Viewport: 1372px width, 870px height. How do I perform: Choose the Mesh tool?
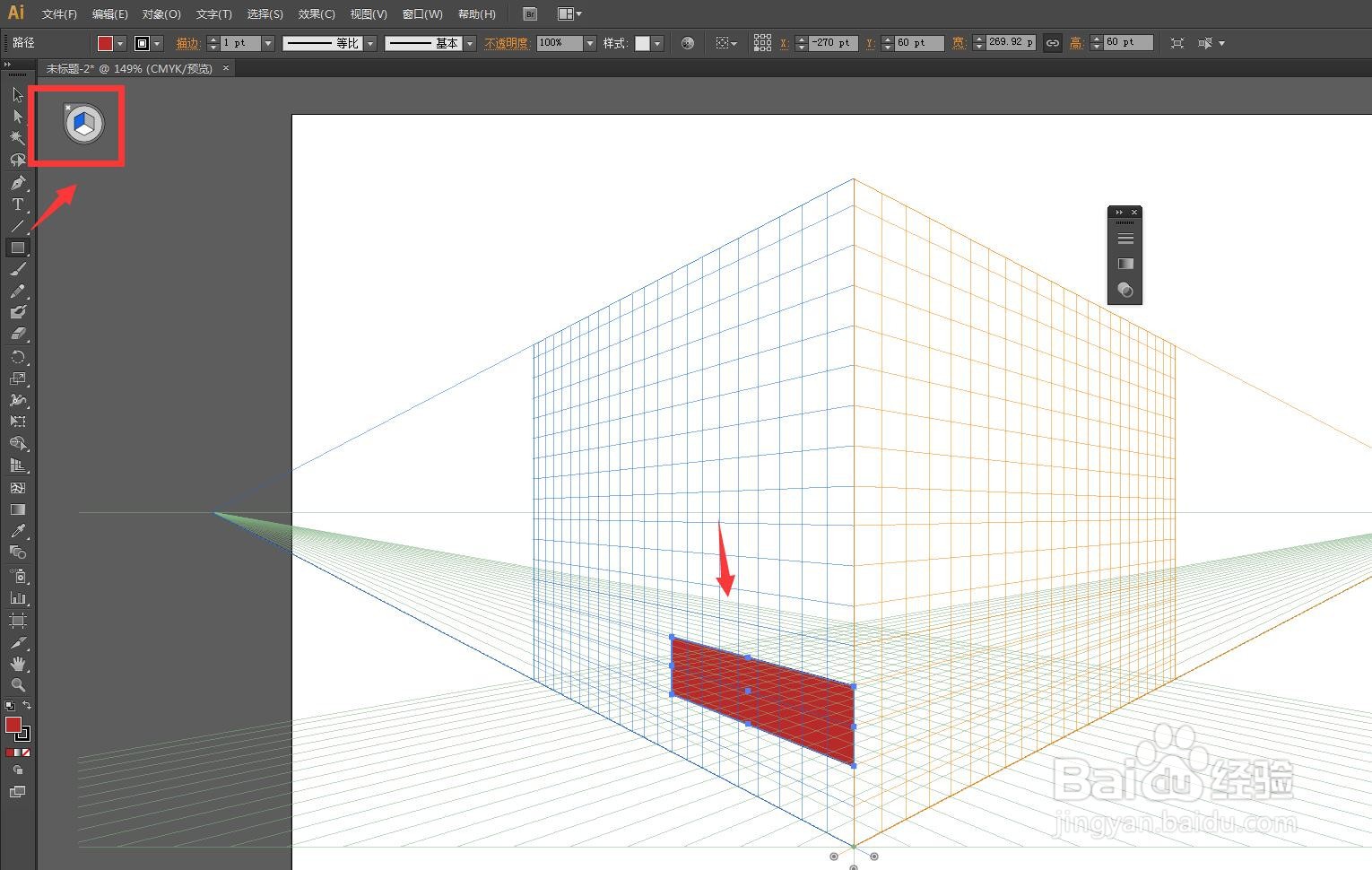(17, 488)
